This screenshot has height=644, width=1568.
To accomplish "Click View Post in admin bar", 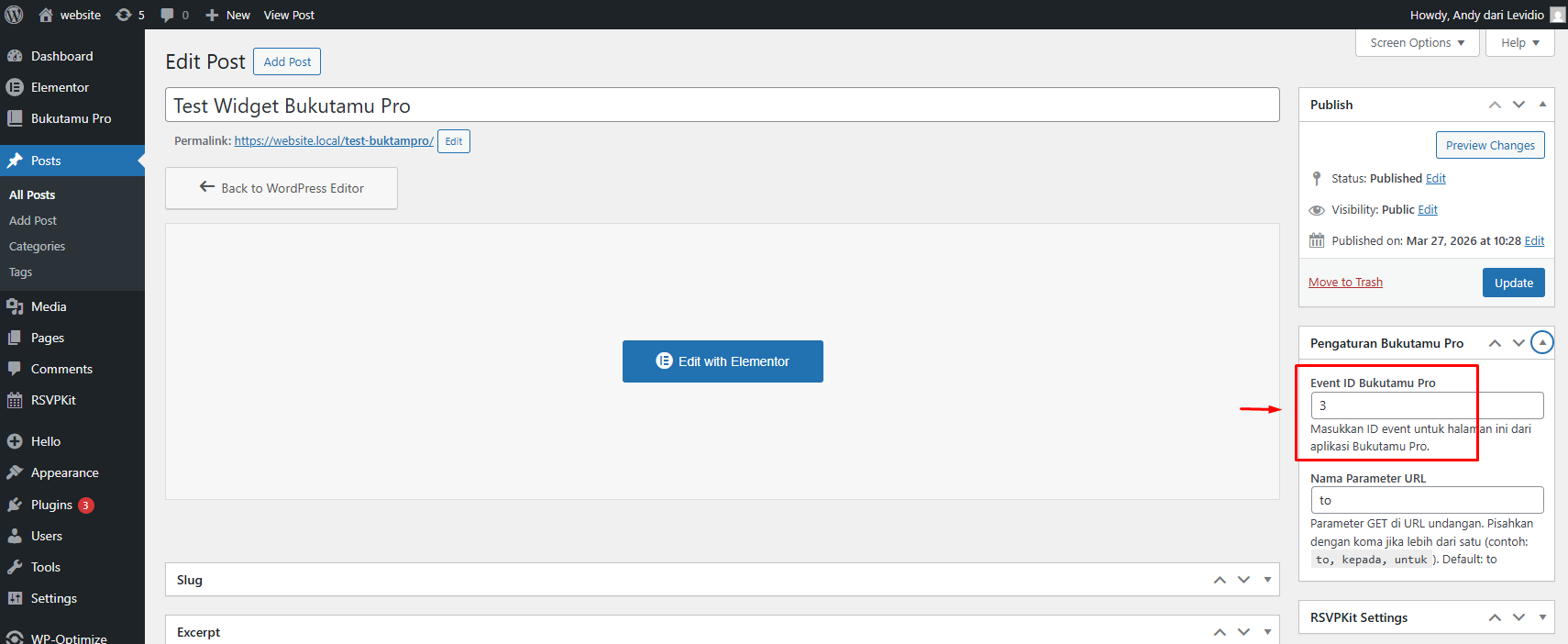I will pos(289,15).
